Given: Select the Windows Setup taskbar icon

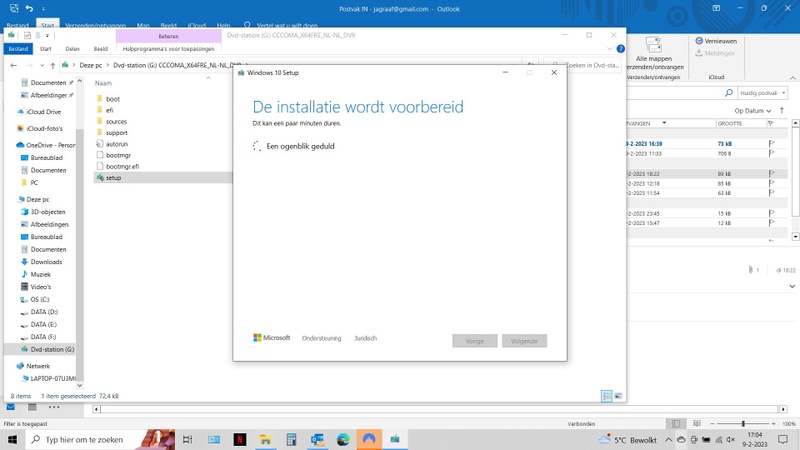Looking at the screenshot, I should click(395, 439).
